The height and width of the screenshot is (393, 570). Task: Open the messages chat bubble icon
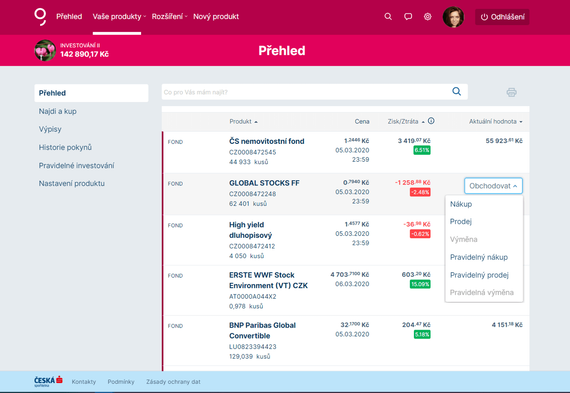tap(408, 17)
